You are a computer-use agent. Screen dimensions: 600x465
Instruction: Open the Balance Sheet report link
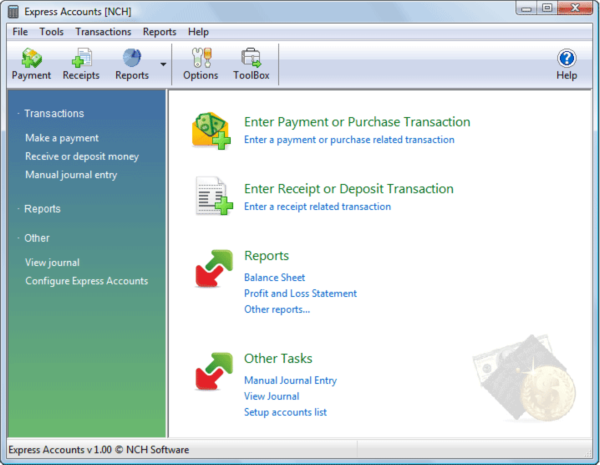tap(274, 277)
